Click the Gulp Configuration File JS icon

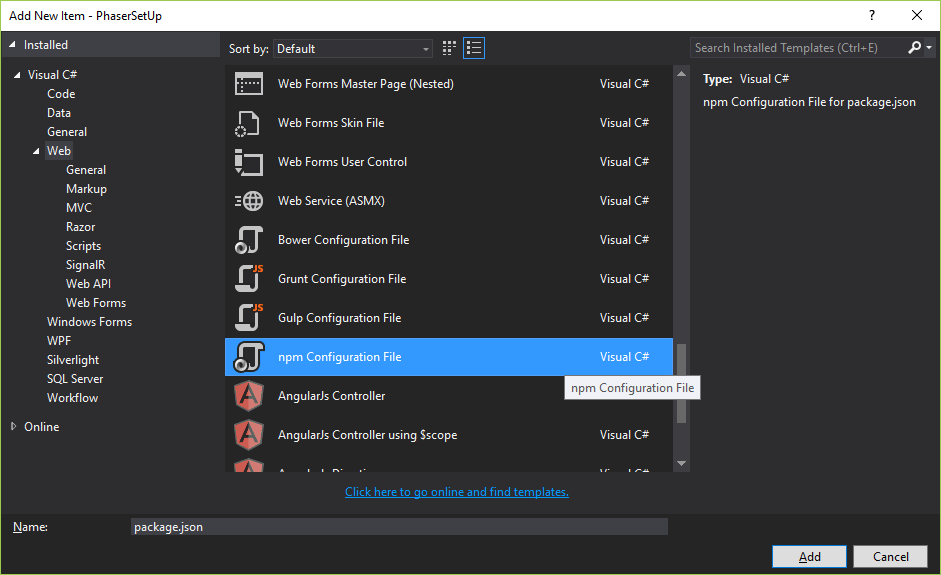tap(248, 318)
